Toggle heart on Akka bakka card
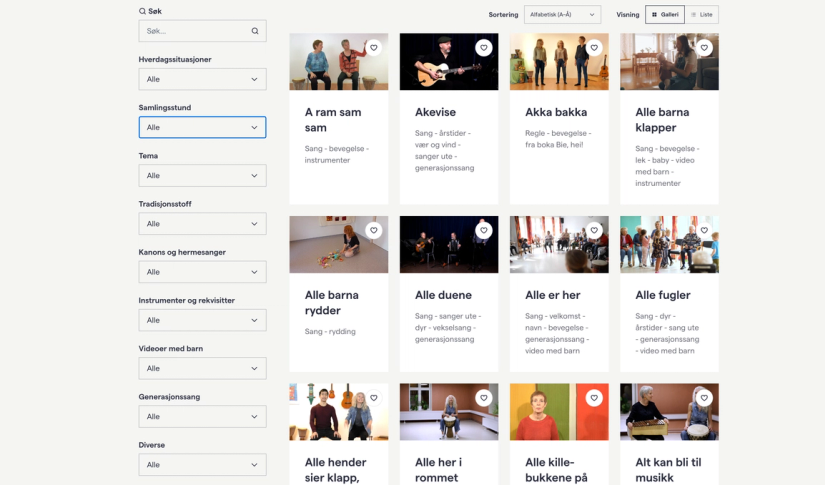The width and height of the screenshot is (825, 485). click(594, 48)
